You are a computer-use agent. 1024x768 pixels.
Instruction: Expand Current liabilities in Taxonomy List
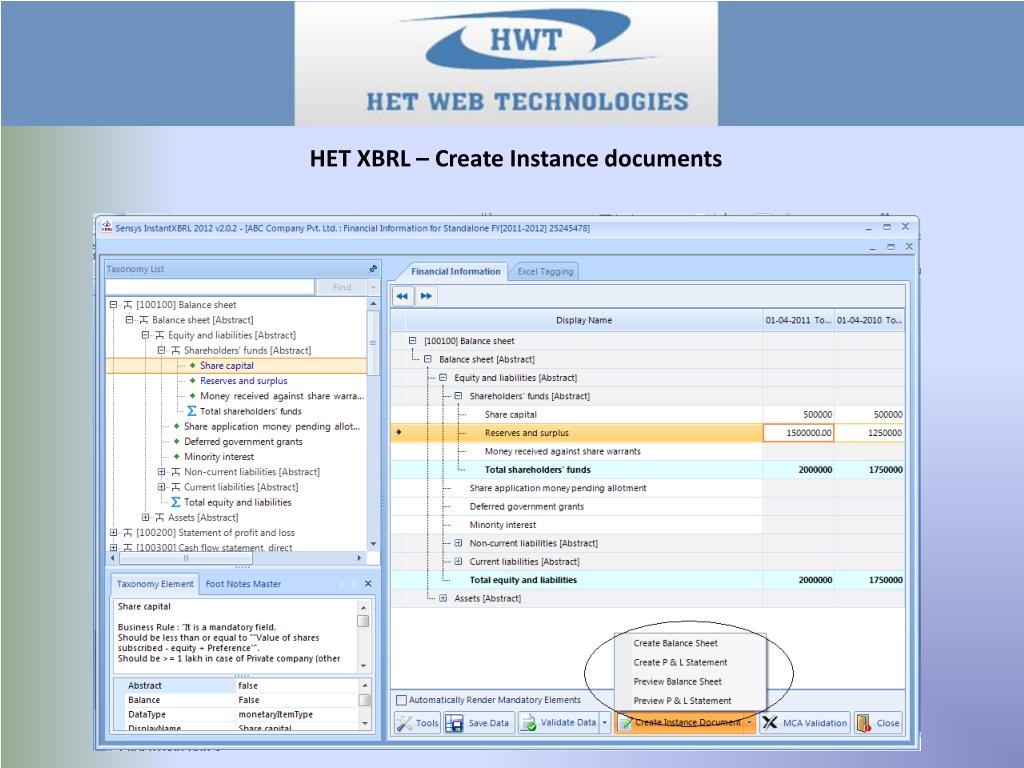[x=161, y=487]
